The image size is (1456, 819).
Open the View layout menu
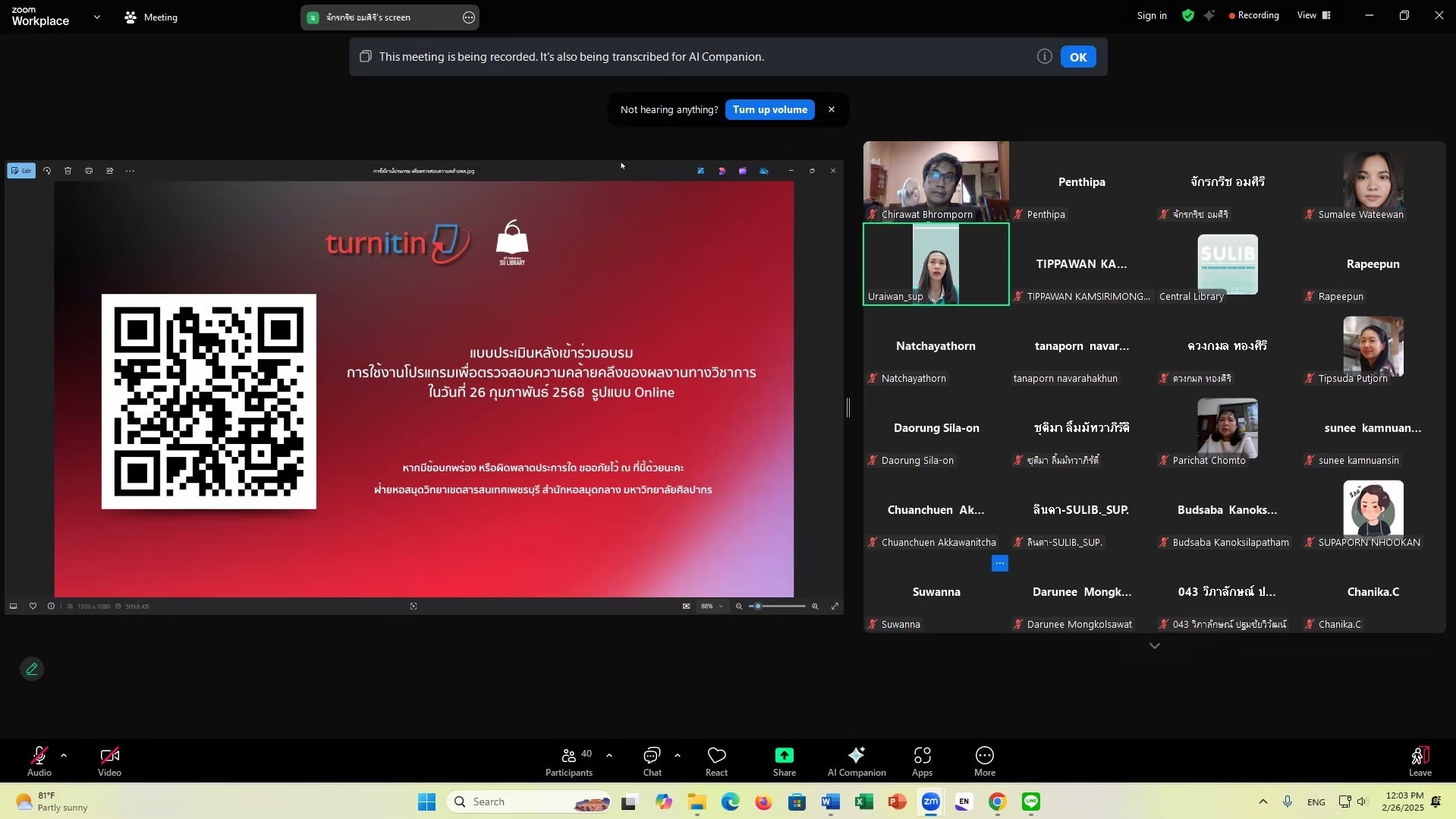(1314, 15)
